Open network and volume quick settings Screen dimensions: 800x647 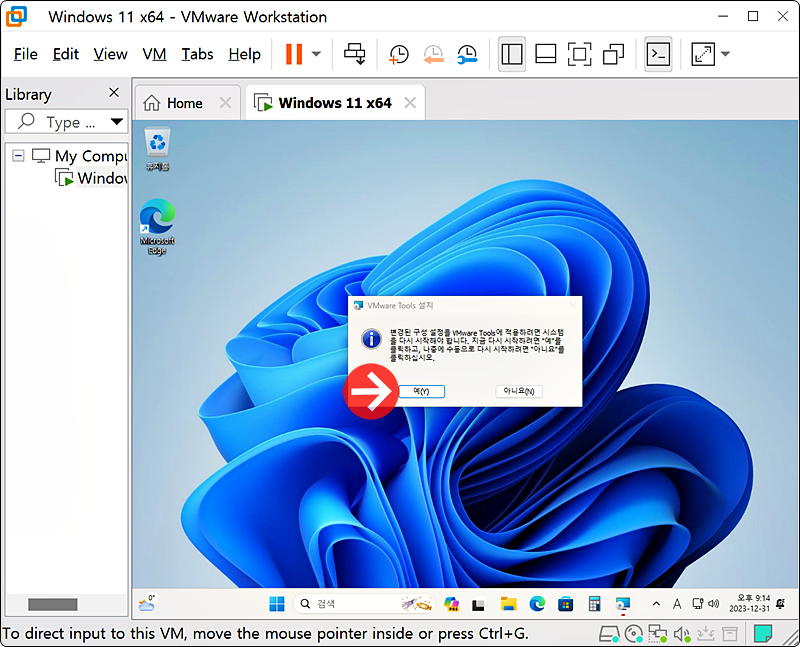706,604
